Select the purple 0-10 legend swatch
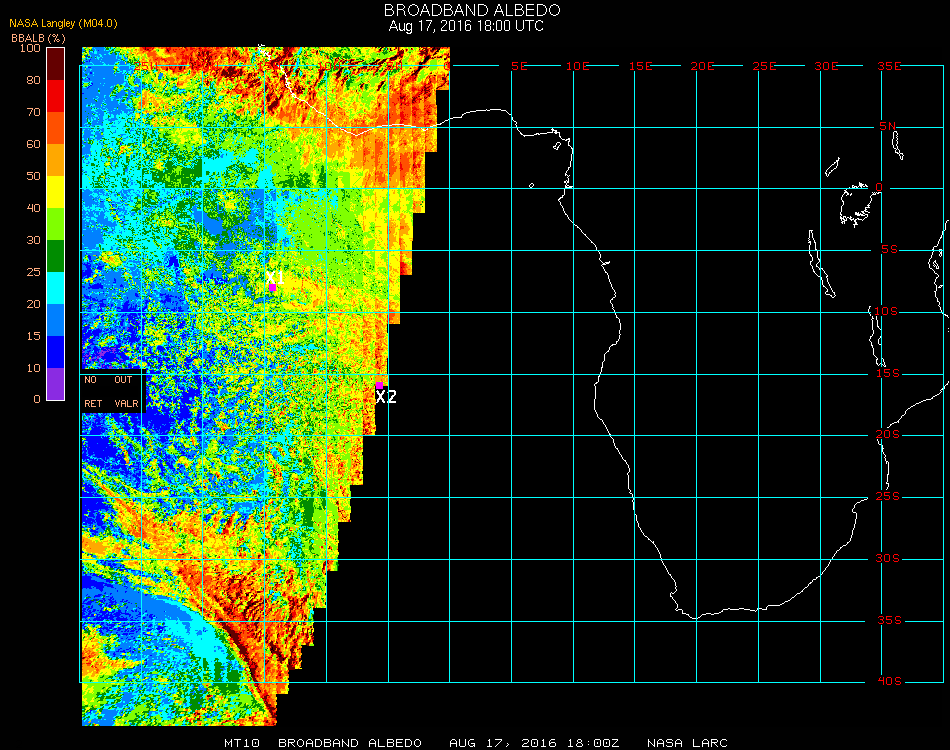The image size is (950, 750). coord(56,384)
